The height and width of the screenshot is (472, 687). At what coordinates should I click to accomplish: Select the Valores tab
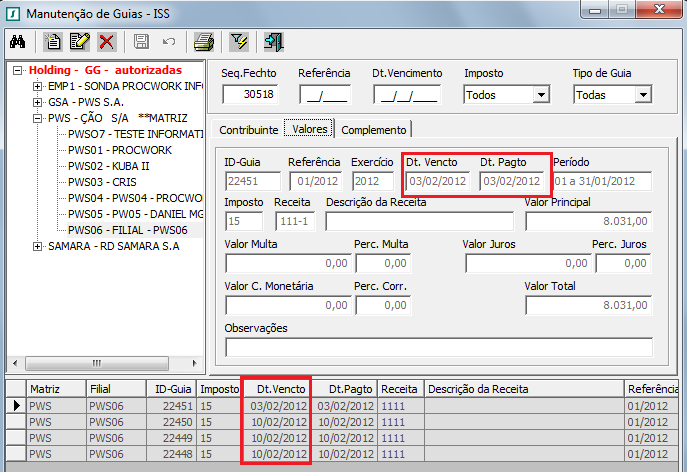310,129
